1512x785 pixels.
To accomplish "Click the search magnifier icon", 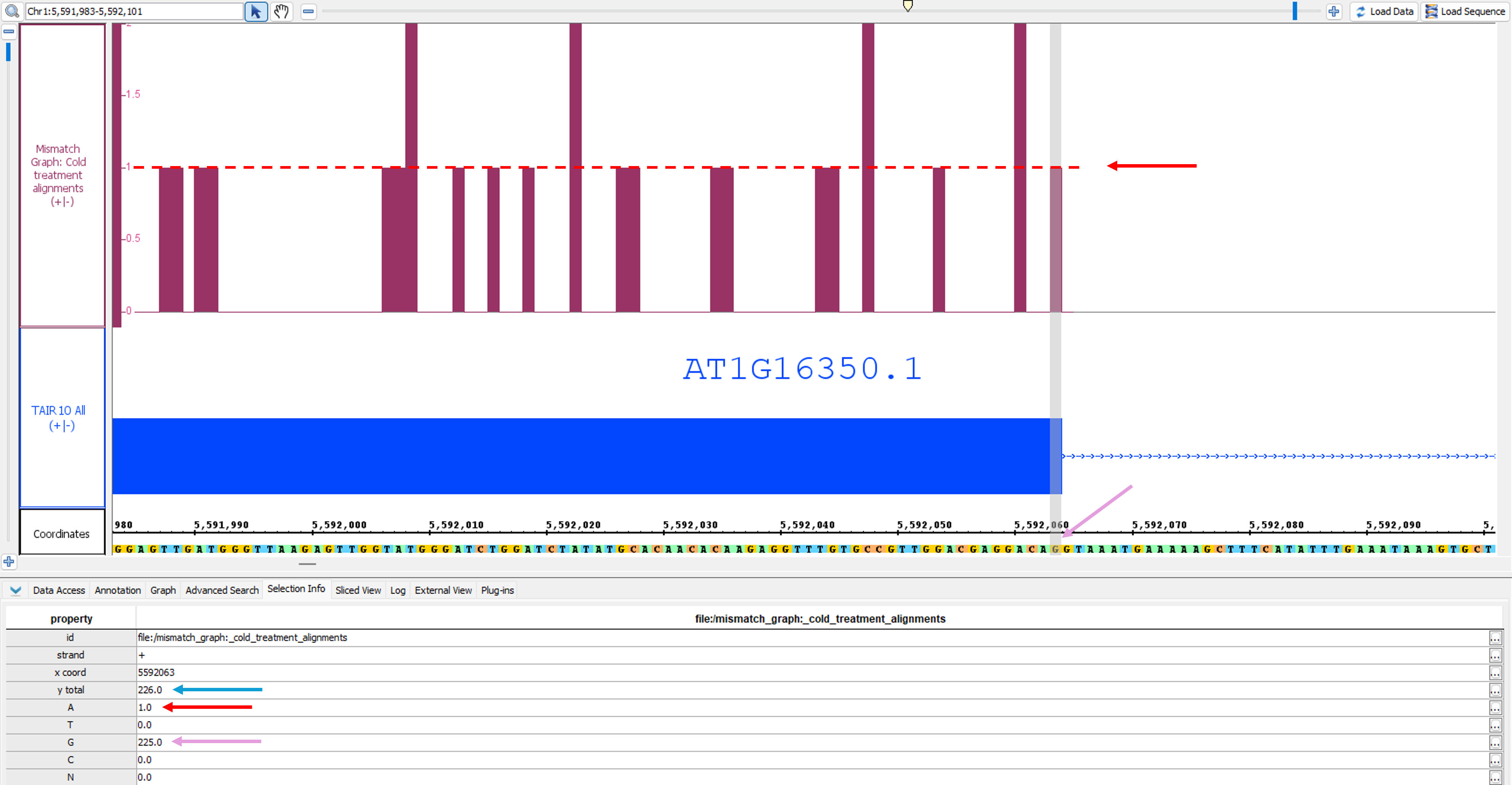I will (x=11, y=11).
